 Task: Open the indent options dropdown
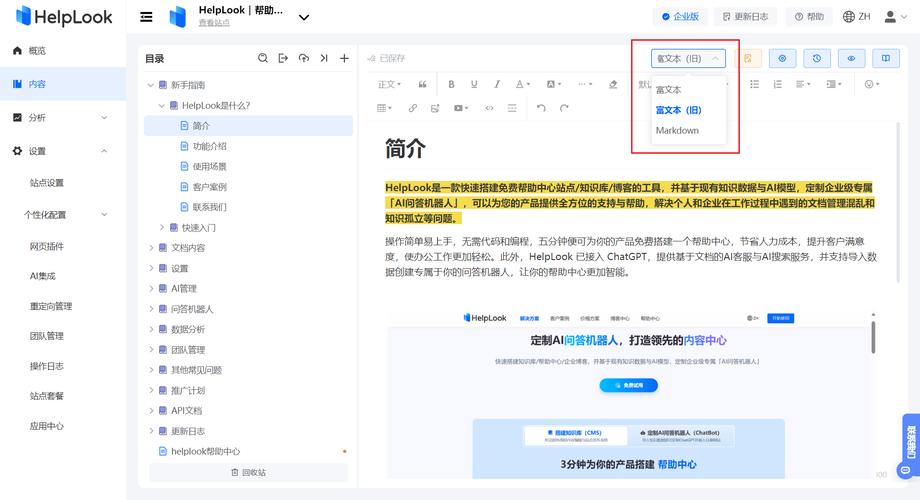(834, 85)
